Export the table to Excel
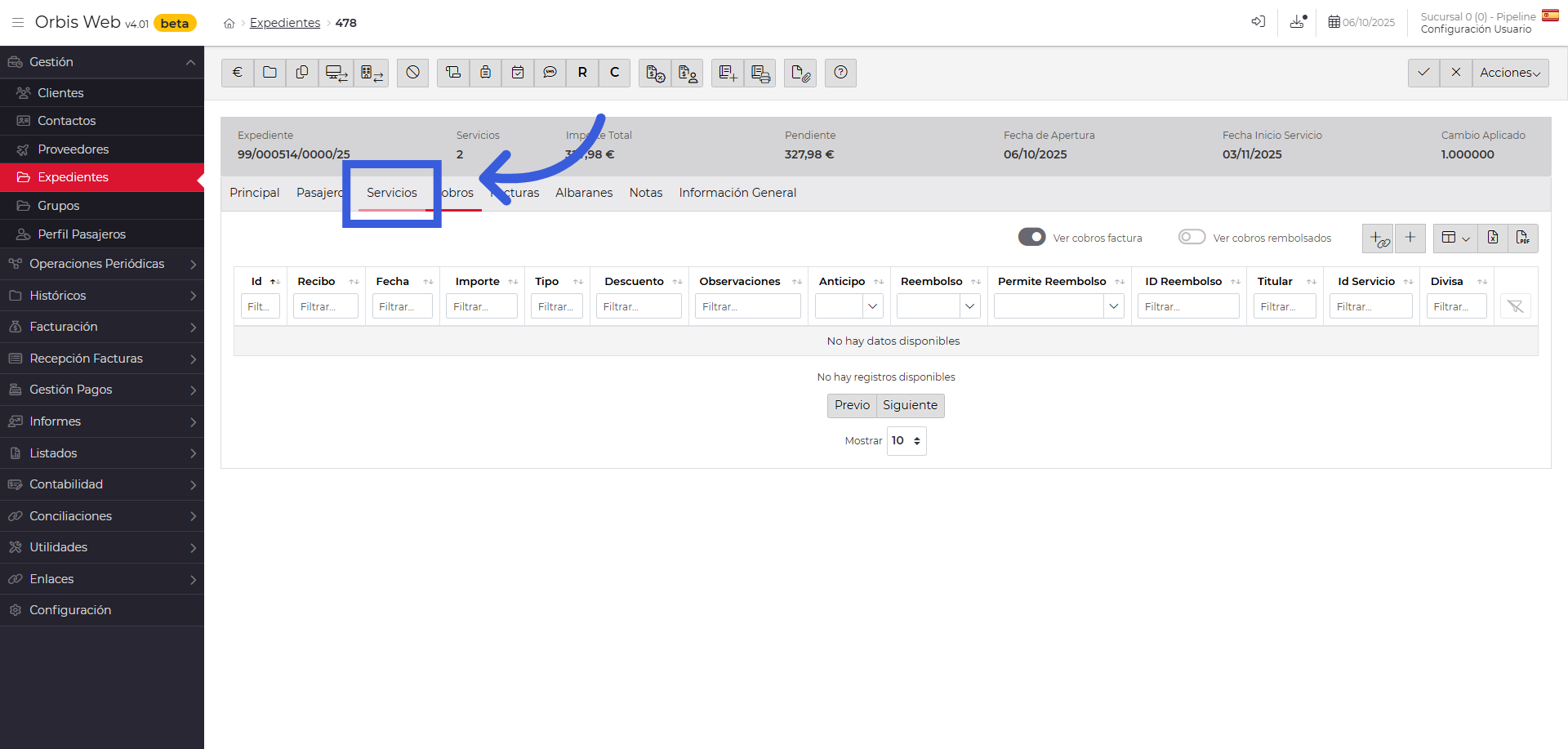This screenshot has height=749, width=1568. [x=1493, y=238]
